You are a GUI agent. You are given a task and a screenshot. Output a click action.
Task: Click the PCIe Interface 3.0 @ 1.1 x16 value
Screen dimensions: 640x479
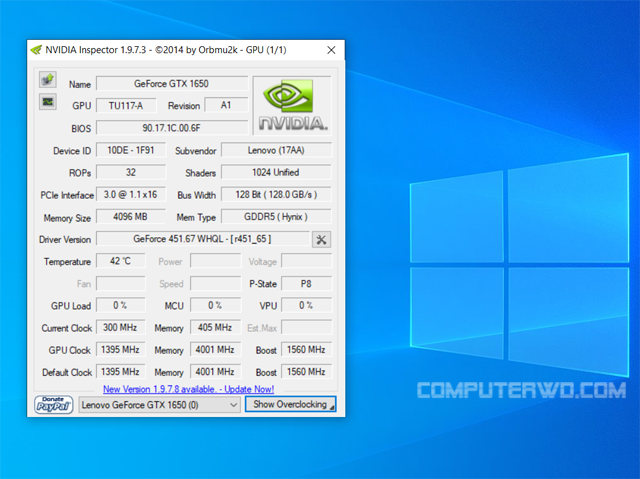coord(131,194)
